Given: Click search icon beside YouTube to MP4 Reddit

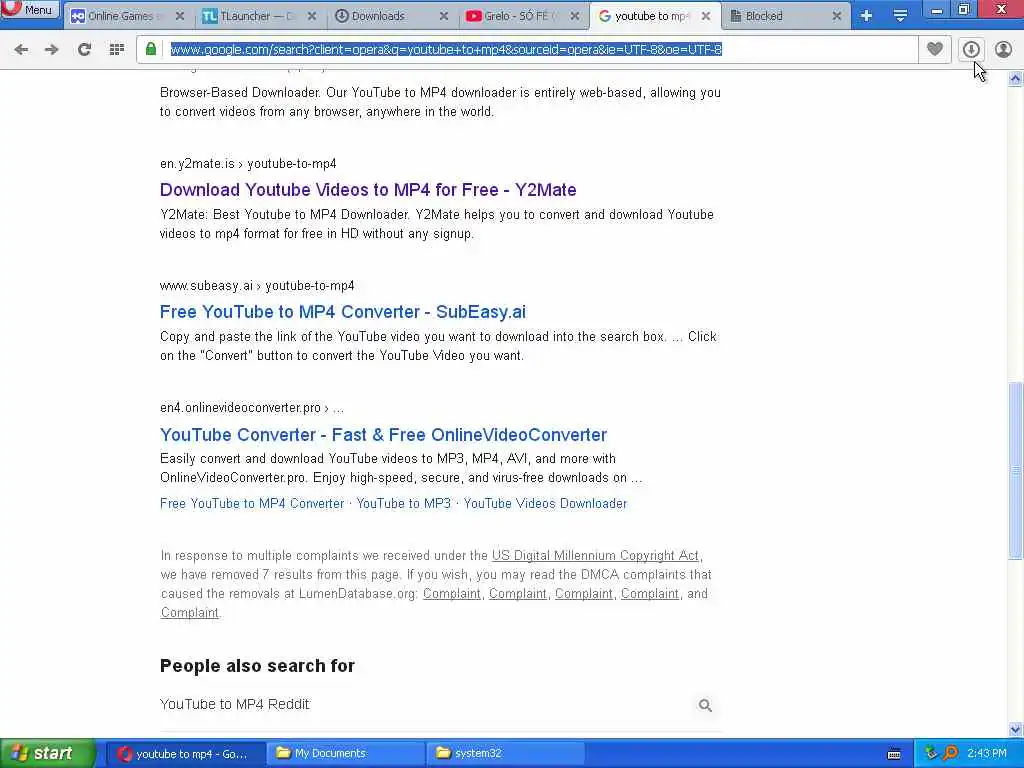Looking at the screenshot, I should (x=705, y=705).
